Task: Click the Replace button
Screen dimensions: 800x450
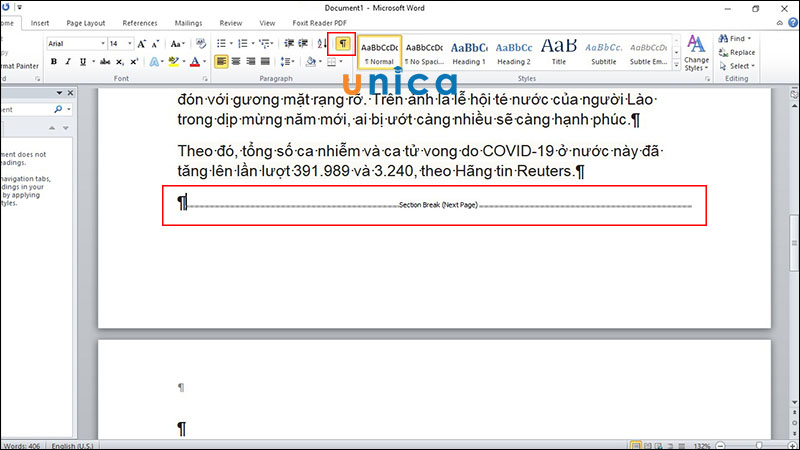Action: click(x=737, y=52)
